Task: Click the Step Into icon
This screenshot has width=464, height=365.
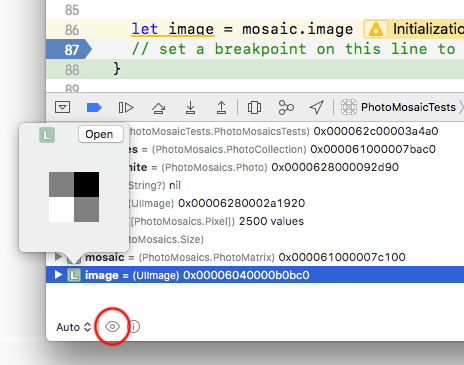Action: pos(190,107)
